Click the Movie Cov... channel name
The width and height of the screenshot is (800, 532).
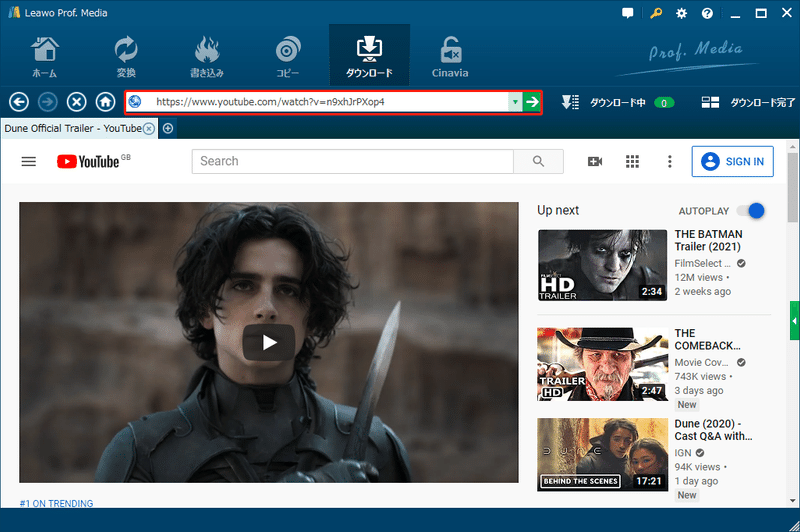coord(702,362)
